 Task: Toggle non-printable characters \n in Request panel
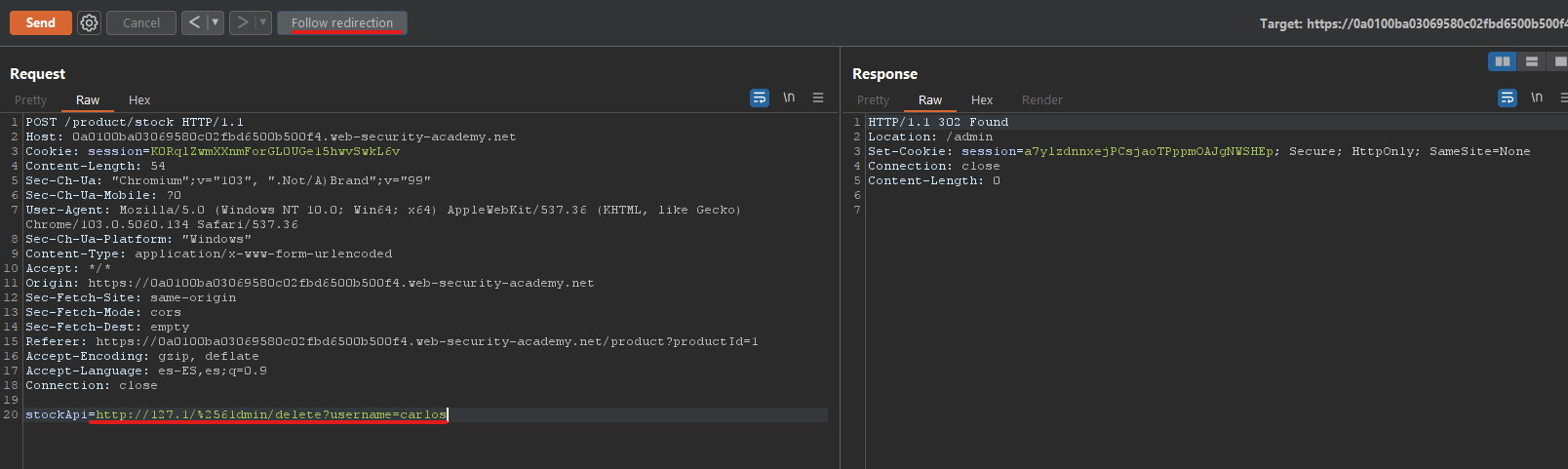pos(789,98)
